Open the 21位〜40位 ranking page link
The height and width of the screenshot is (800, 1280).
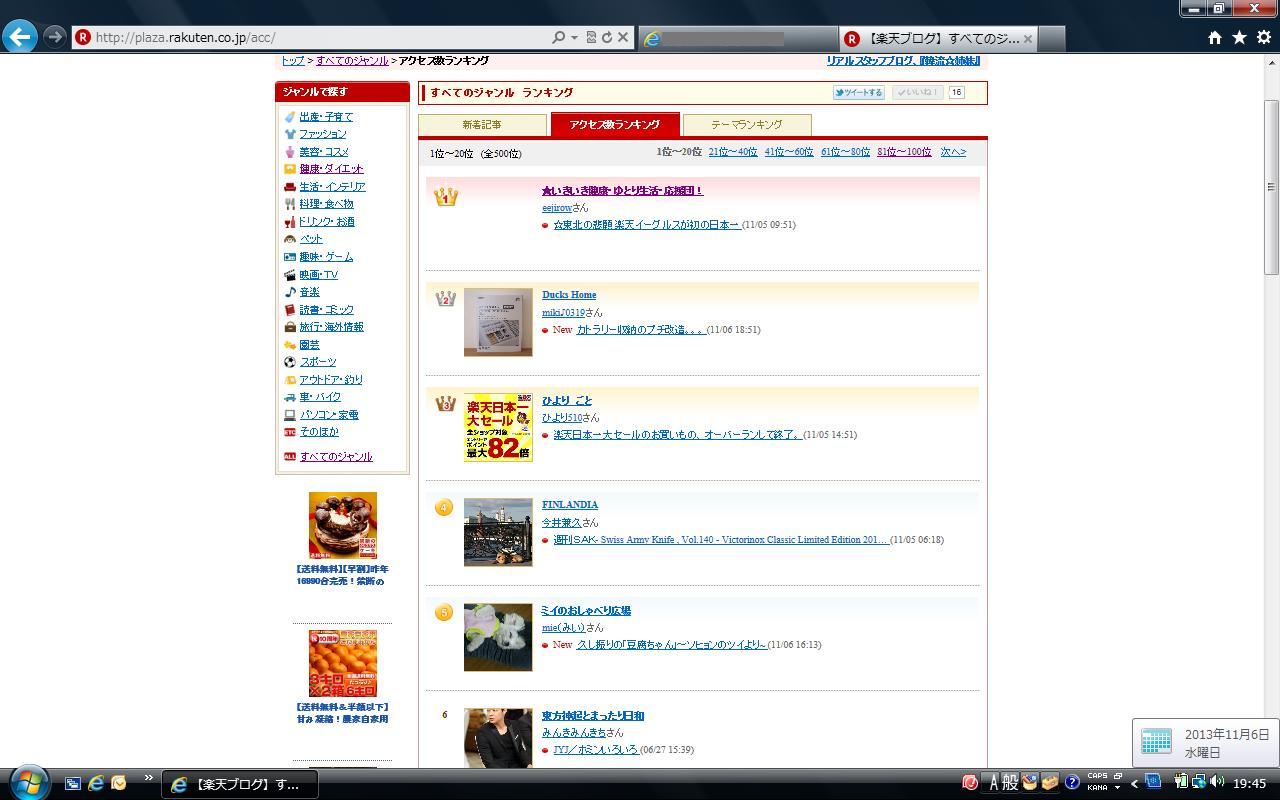click(x=732, y=152)
